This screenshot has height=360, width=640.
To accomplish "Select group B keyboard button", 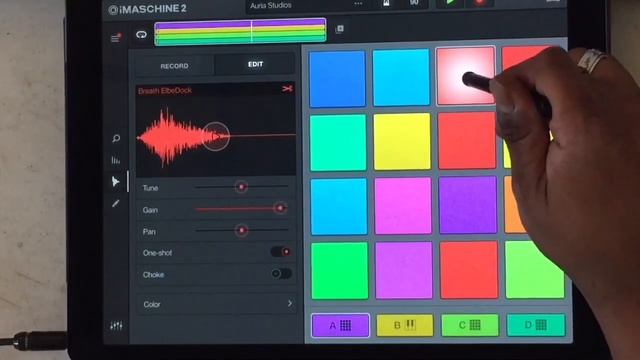I will [x=404, y=325].
